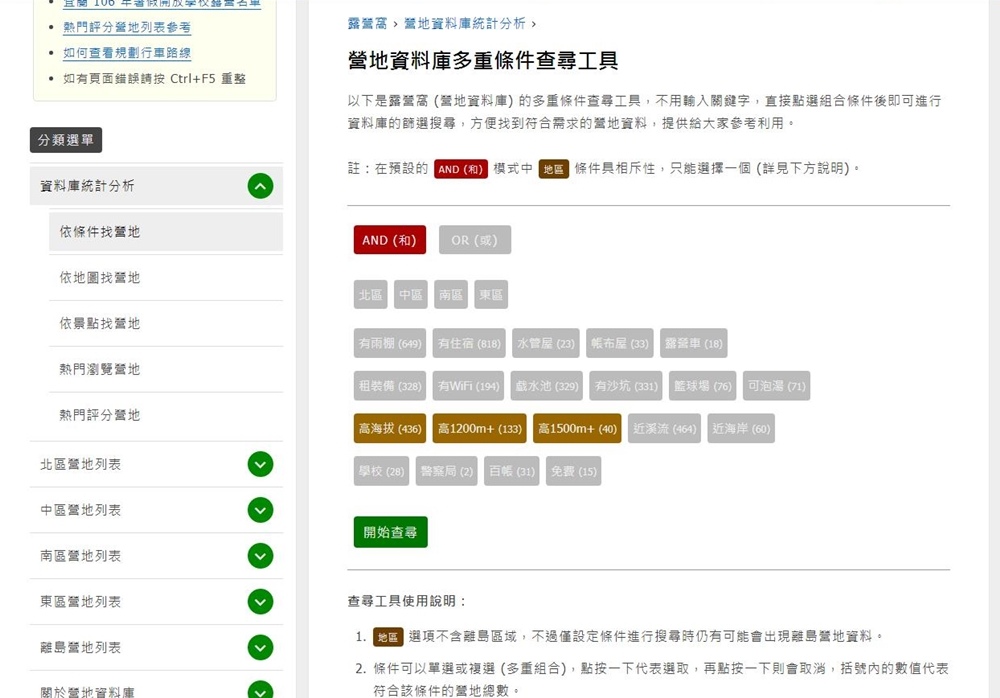Deselect the 高海拔 (436) filter
Screen dimensions: 1000x698
tap(390, 428)
